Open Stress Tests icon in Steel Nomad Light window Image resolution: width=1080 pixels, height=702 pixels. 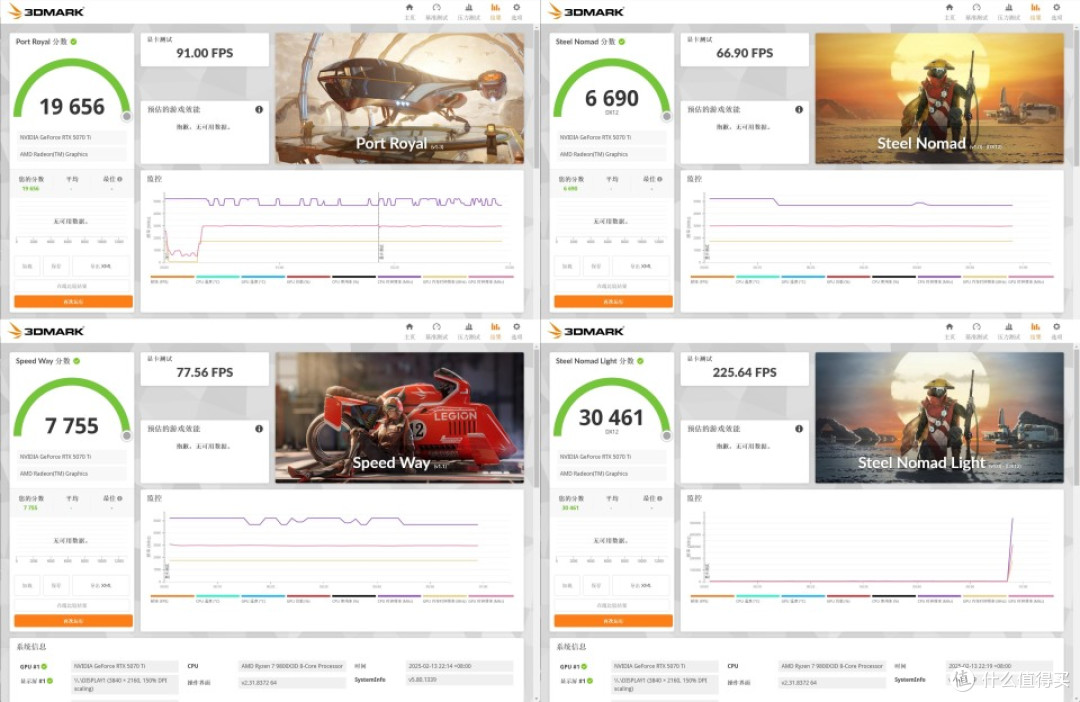click(1009, 327)
